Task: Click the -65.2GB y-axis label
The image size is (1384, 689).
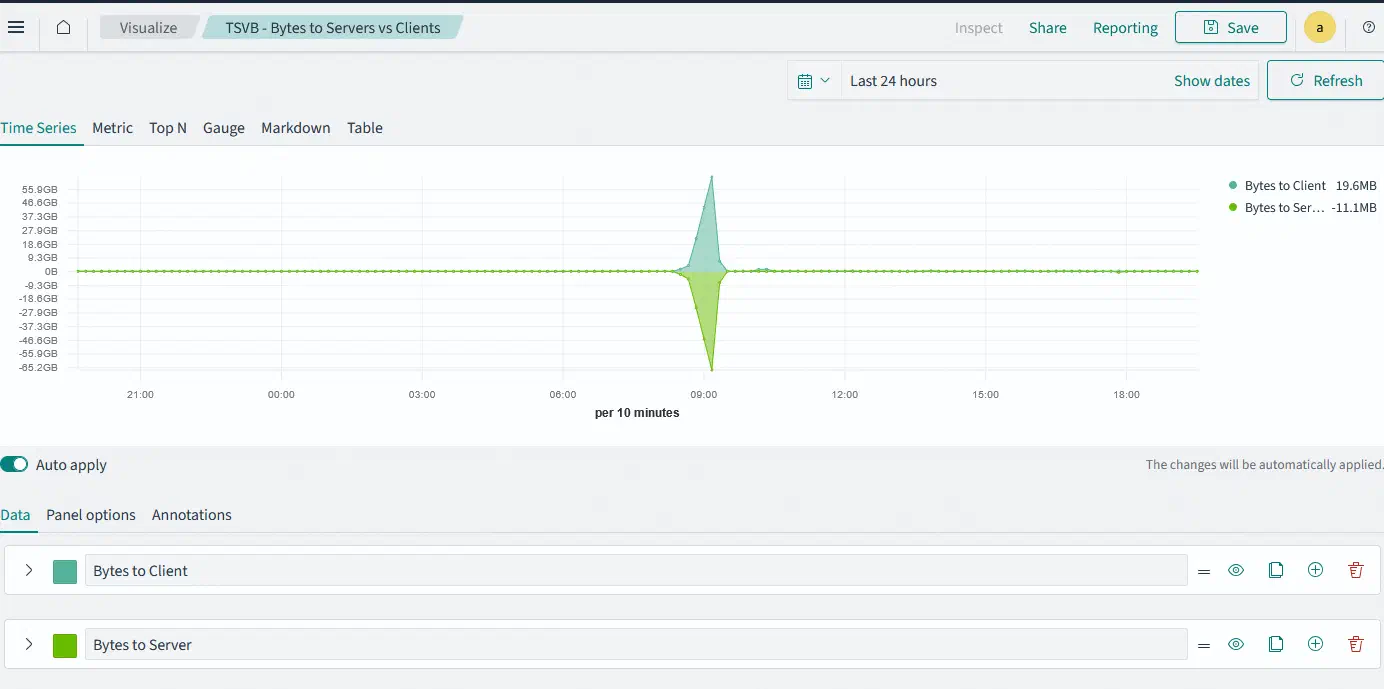Action: click(x=39, y=367)
